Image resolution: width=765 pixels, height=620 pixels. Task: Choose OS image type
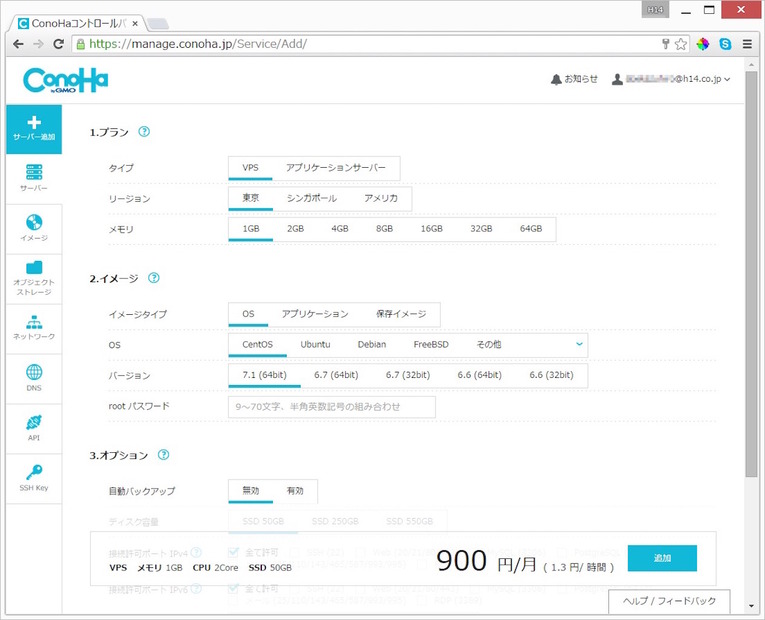(x=248, y=314)
